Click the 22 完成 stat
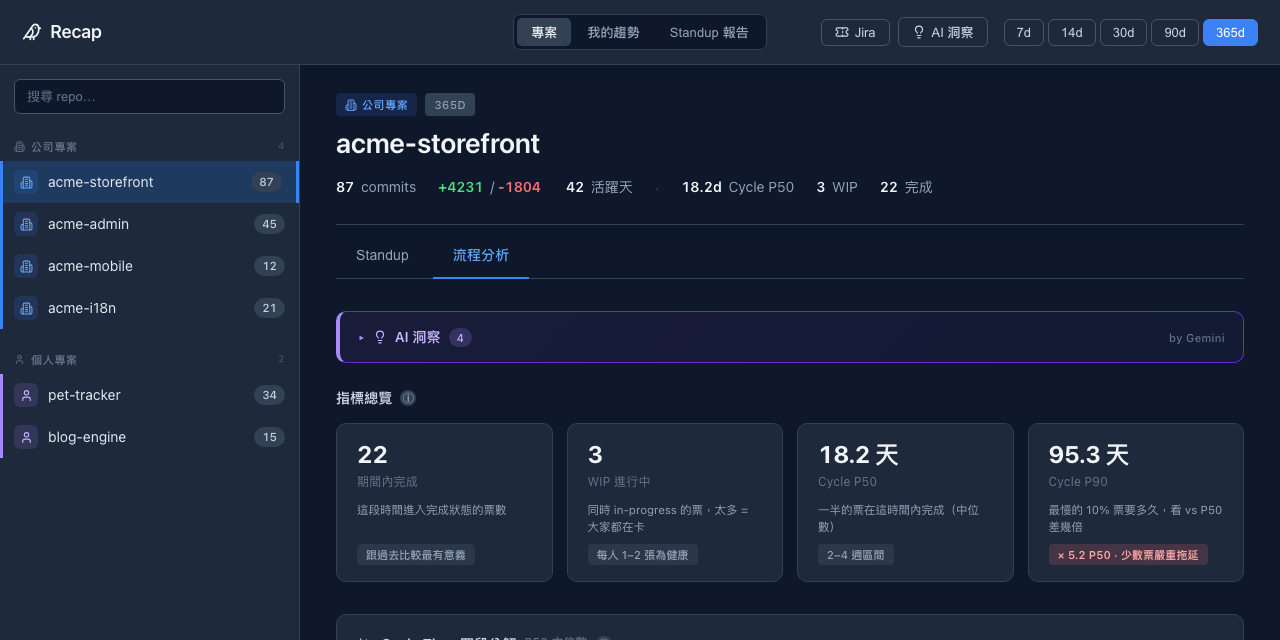The height and width of the screenshot is (640, 1280). pos(906,187)
